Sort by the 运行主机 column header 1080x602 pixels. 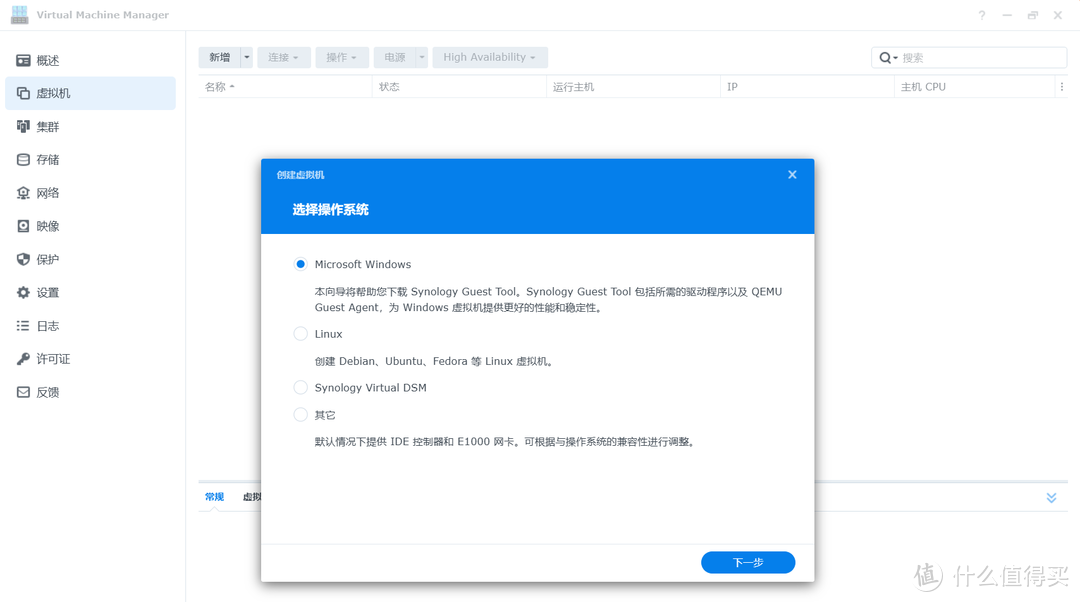click(x=633, y=87)
